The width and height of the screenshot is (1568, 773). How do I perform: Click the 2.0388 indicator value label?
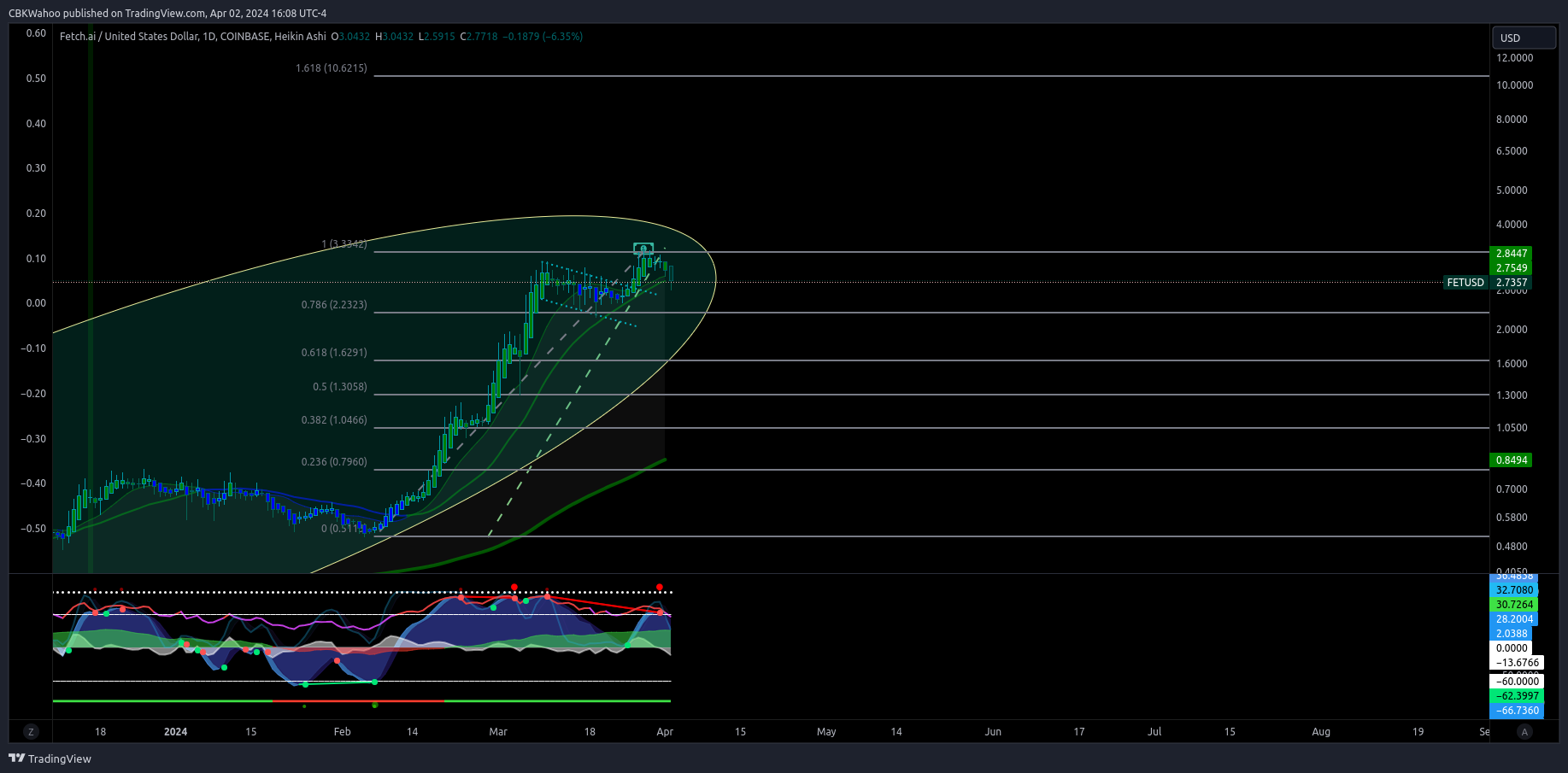[x=1511, y=634]
